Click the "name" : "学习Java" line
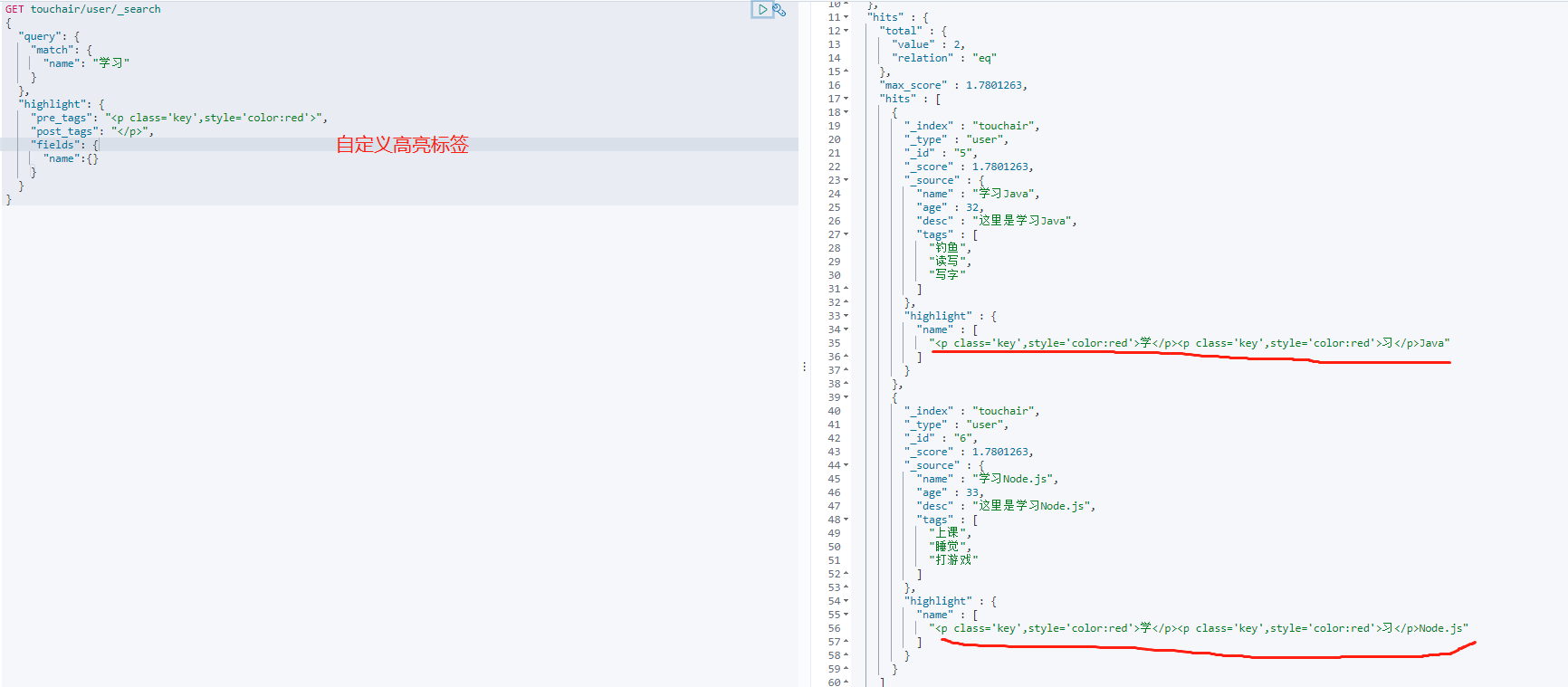 (978, 194)
